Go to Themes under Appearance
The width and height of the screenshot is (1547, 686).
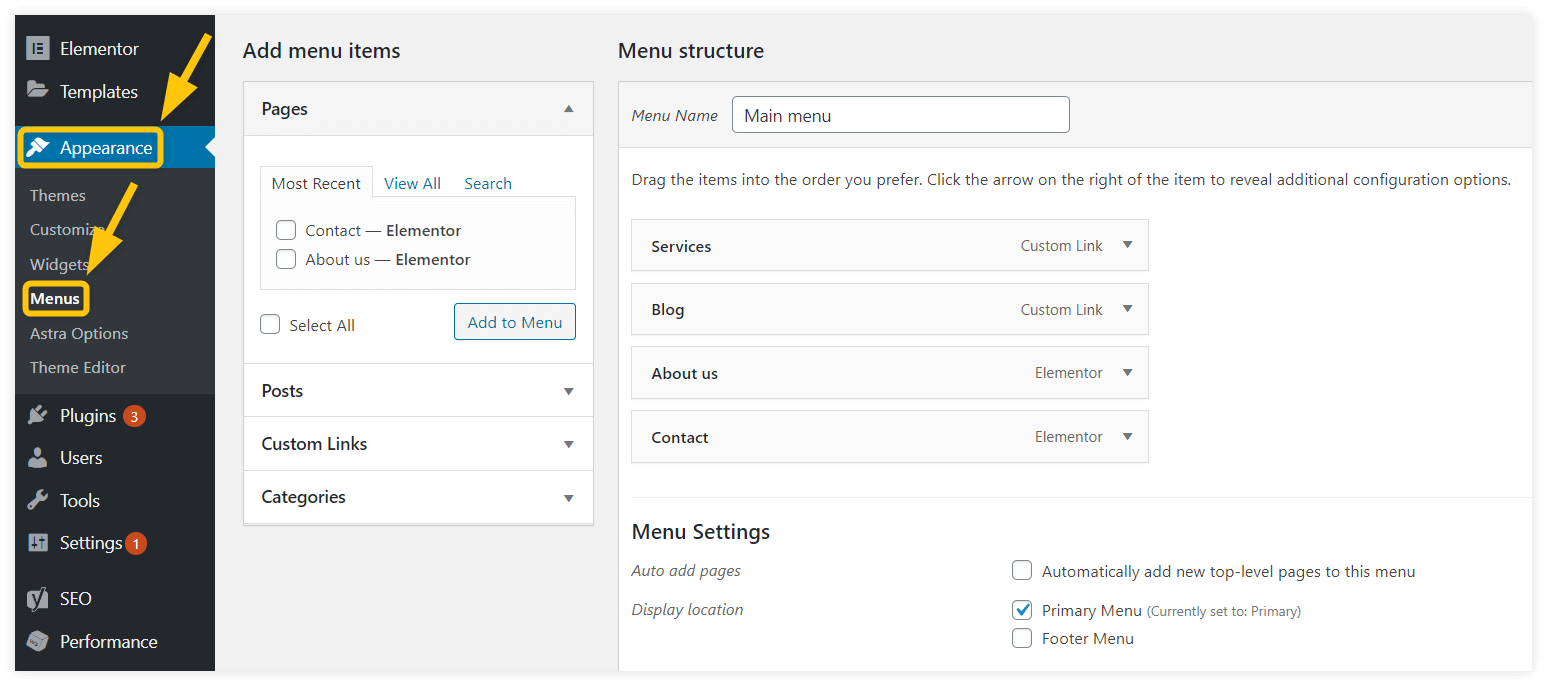click(58, 195)
